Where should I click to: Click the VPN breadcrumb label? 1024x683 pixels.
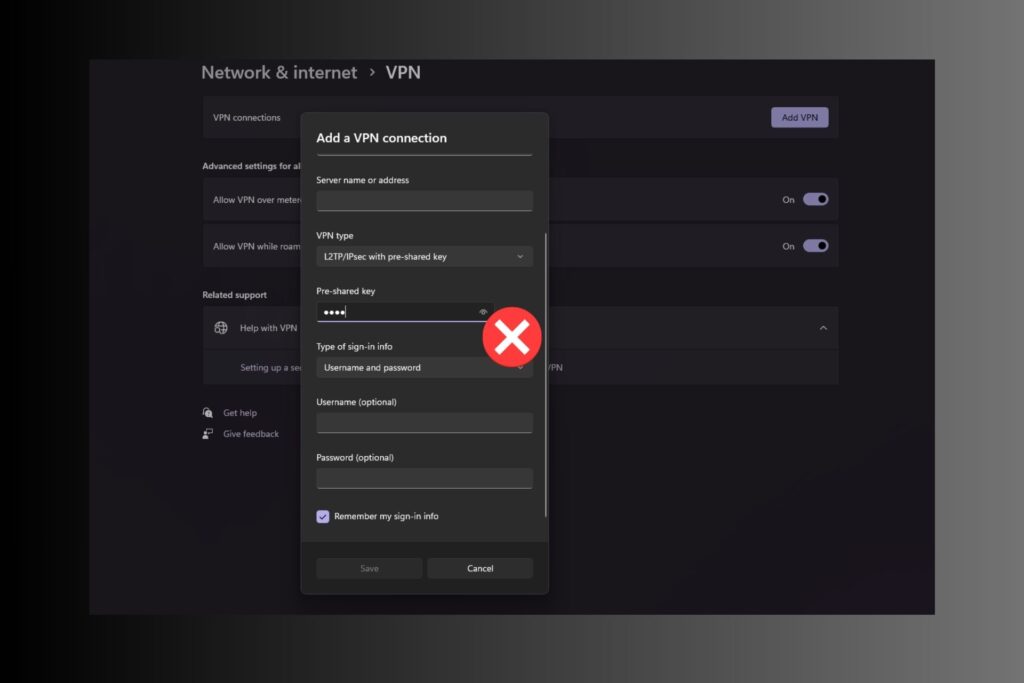(x=404, y=72)
